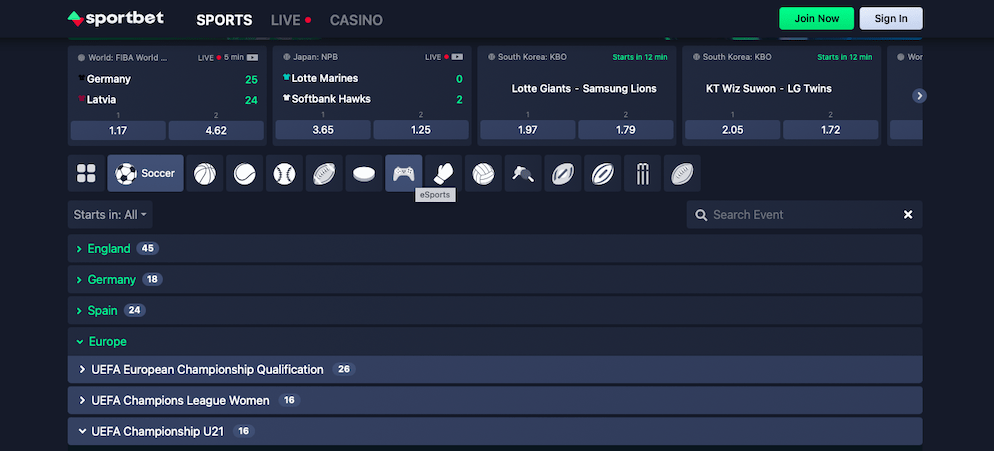Expand the Spain soccer section
The height and width of the screenshot is (451, 994).
(x=495, y=311)
